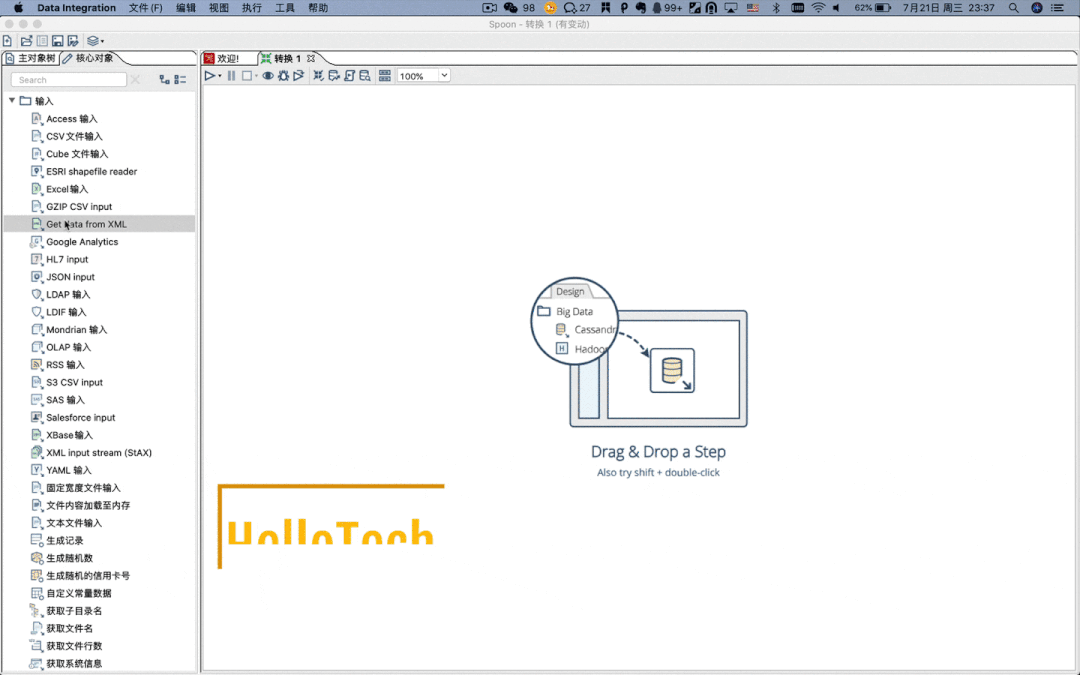Stop the transformation with square icon
1080x675 pixels.
tap(247, 76)
